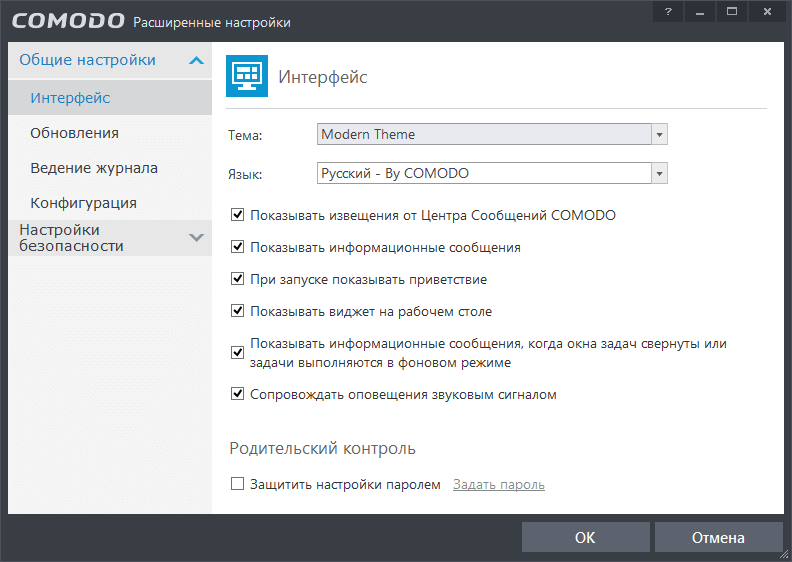792x562 pixels.
Task: Click the Отмена button
Action: pyautogui.click(x=718, y=537)
